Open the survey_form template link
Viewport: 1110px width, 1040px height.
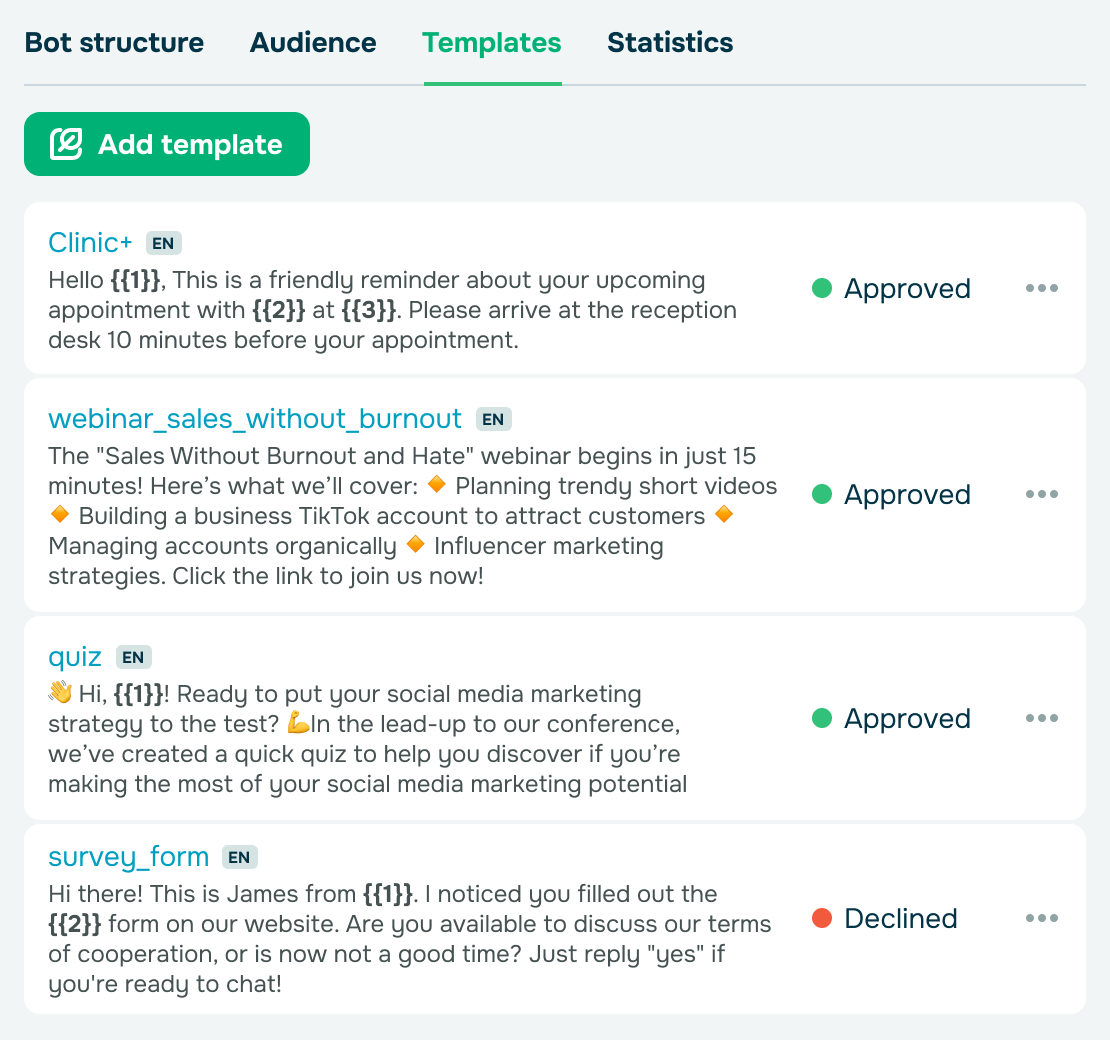pyautogui.click(x=129, y=857)
